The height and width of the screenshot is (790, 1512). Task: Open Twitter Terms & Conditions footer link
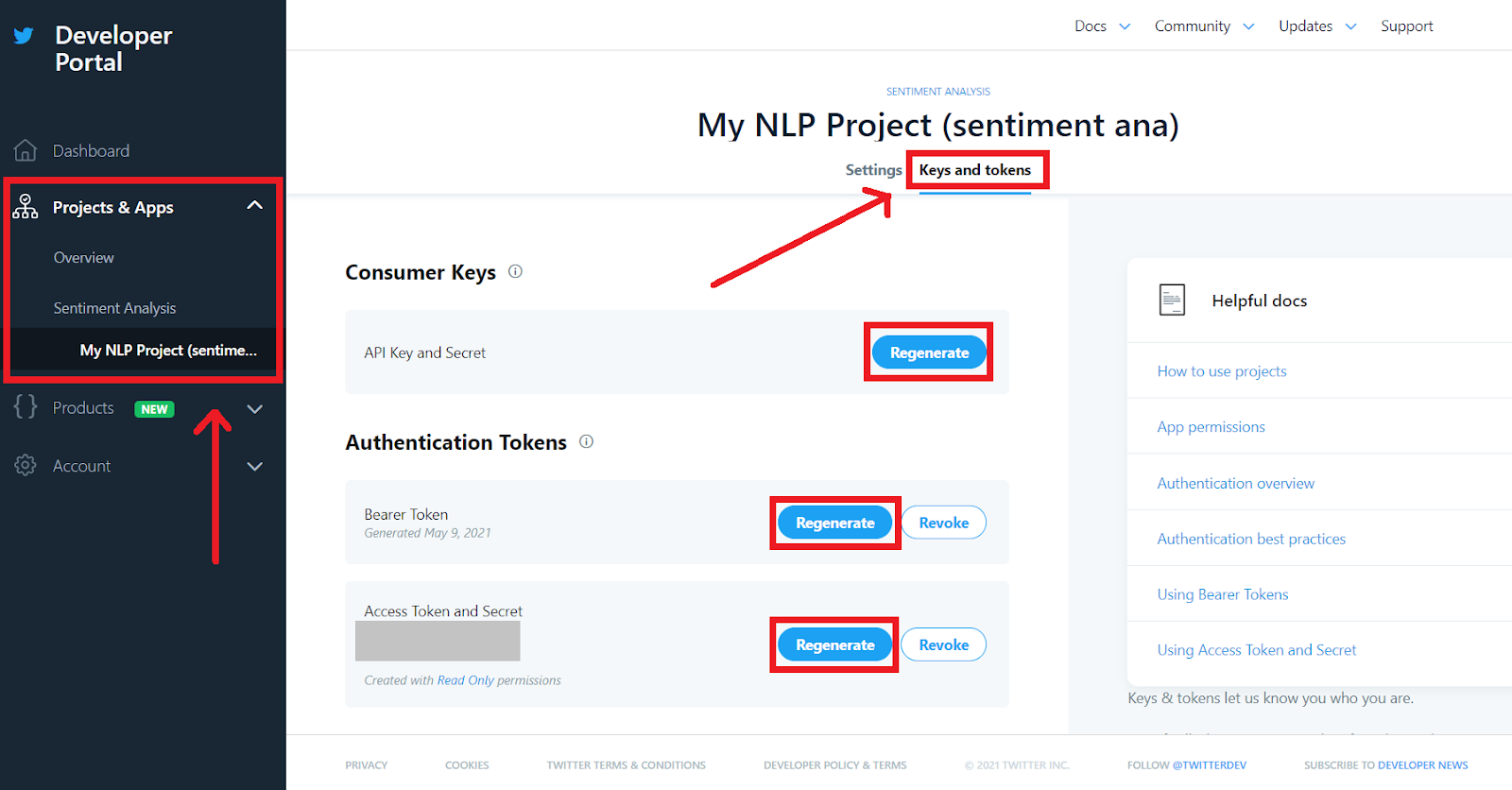[x=626, y=765]
